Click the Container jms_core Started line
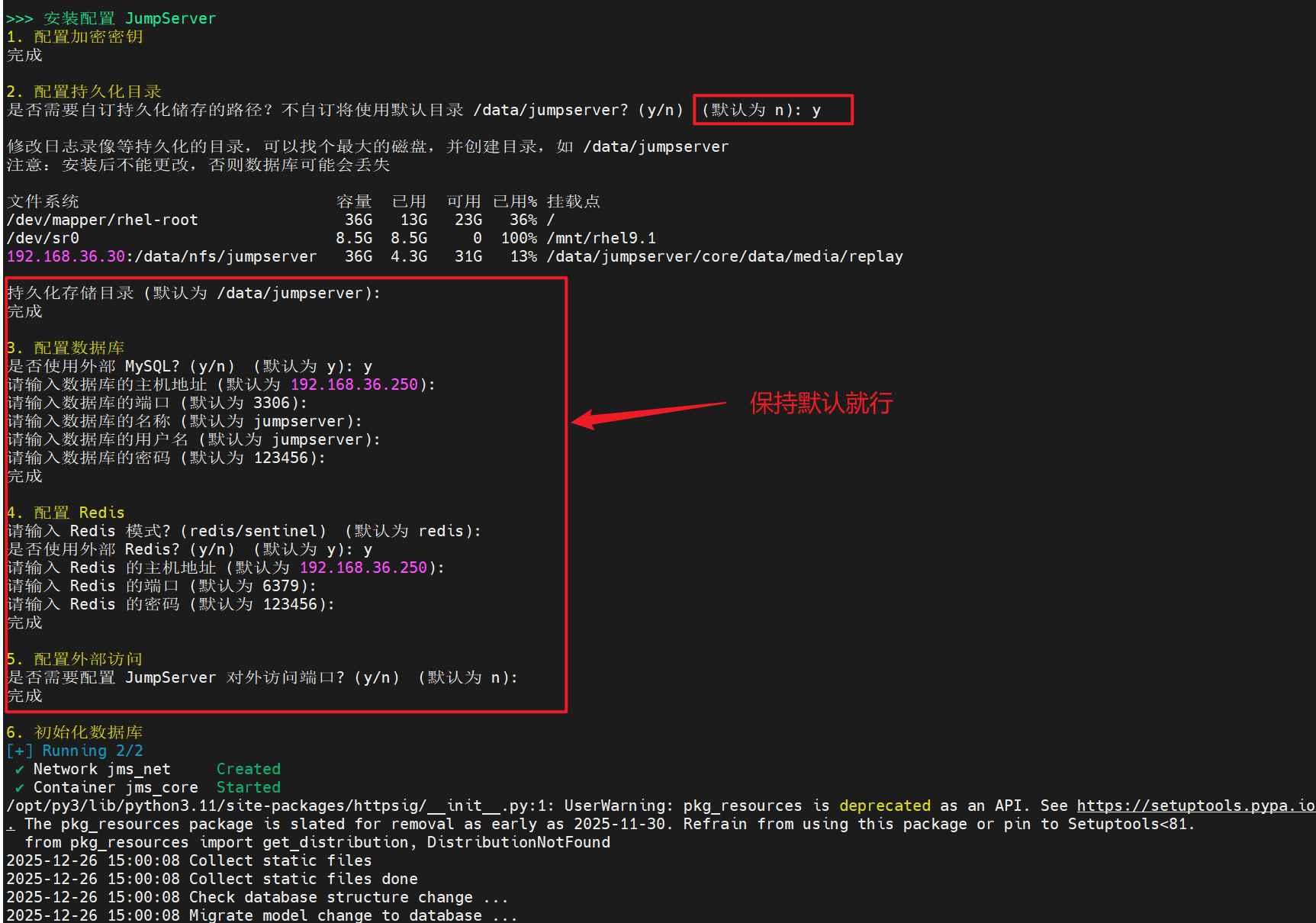Viewport: 1316px width, 923px height. tap(149, 787)
